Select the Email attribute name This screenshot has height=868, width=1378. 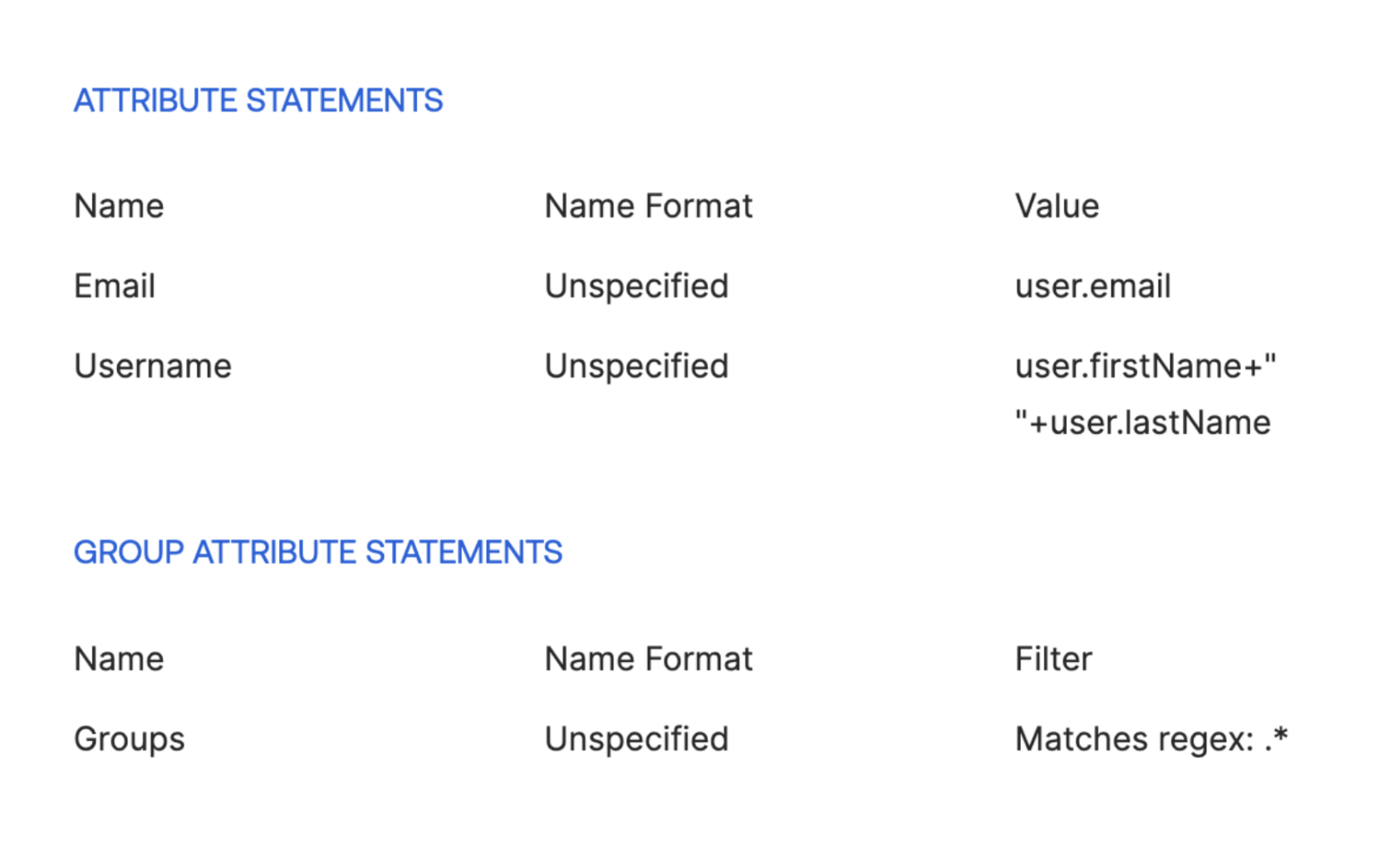115,287
